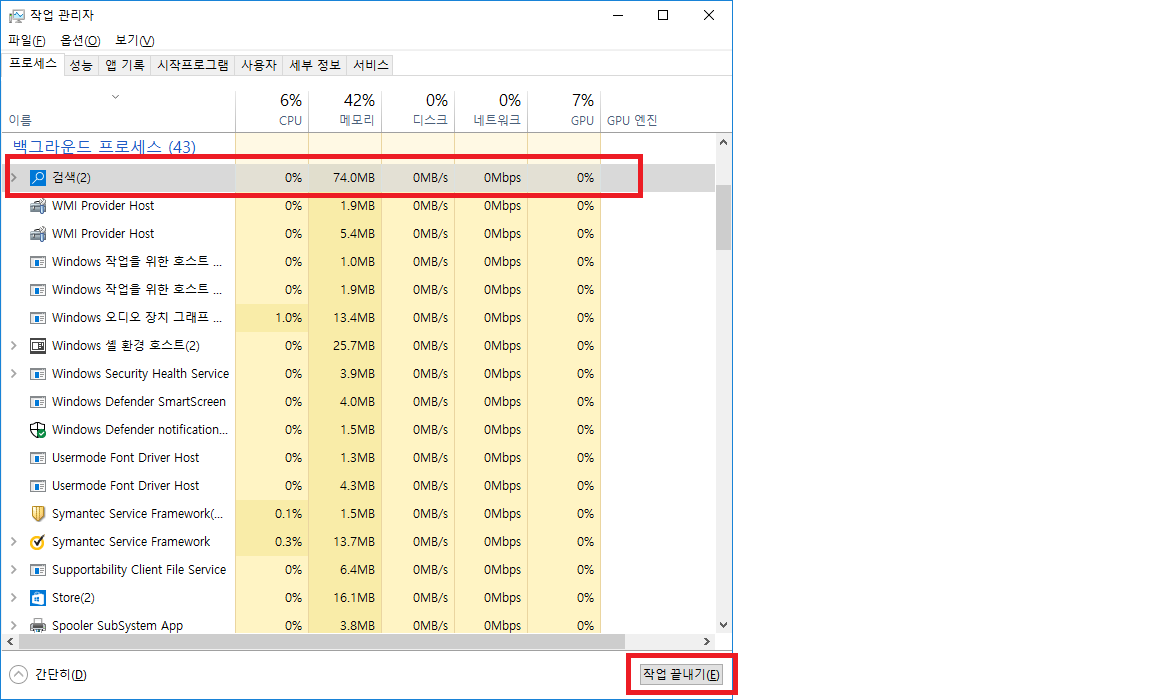The height and width of the screenshot is (700, 1152).
Task: Click the vertical scrollbar up arrow
Action: (x=724, y=142)
